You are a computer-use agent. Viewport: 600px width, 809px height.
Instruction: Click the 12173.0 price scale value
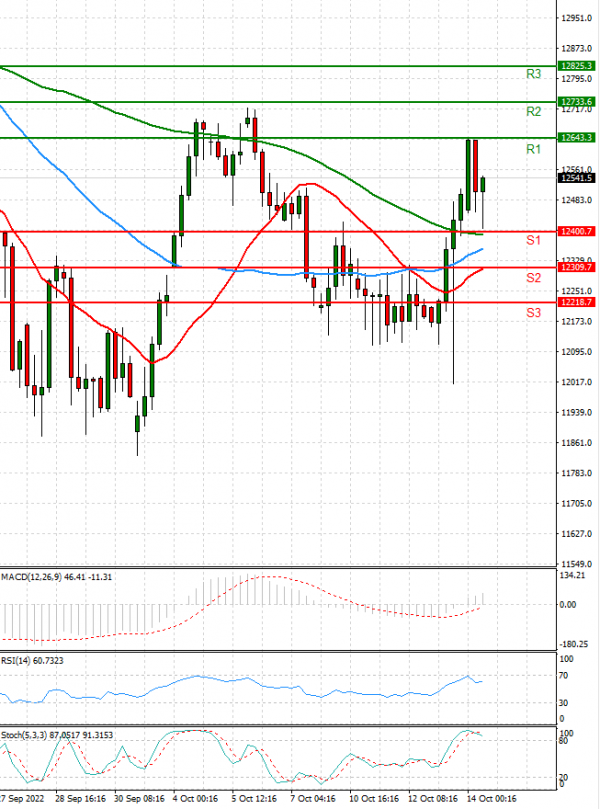pos(576,321)
